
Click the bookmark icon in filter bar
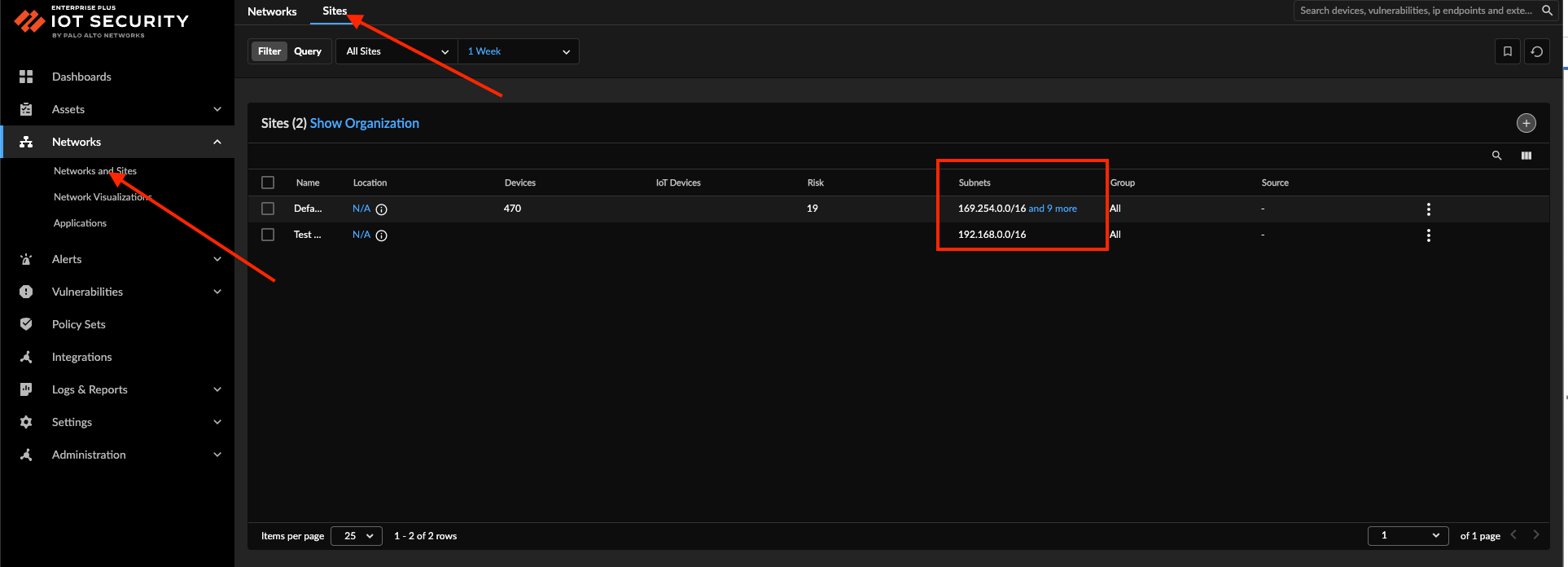pyautogui.click(x=1508, y=51)
